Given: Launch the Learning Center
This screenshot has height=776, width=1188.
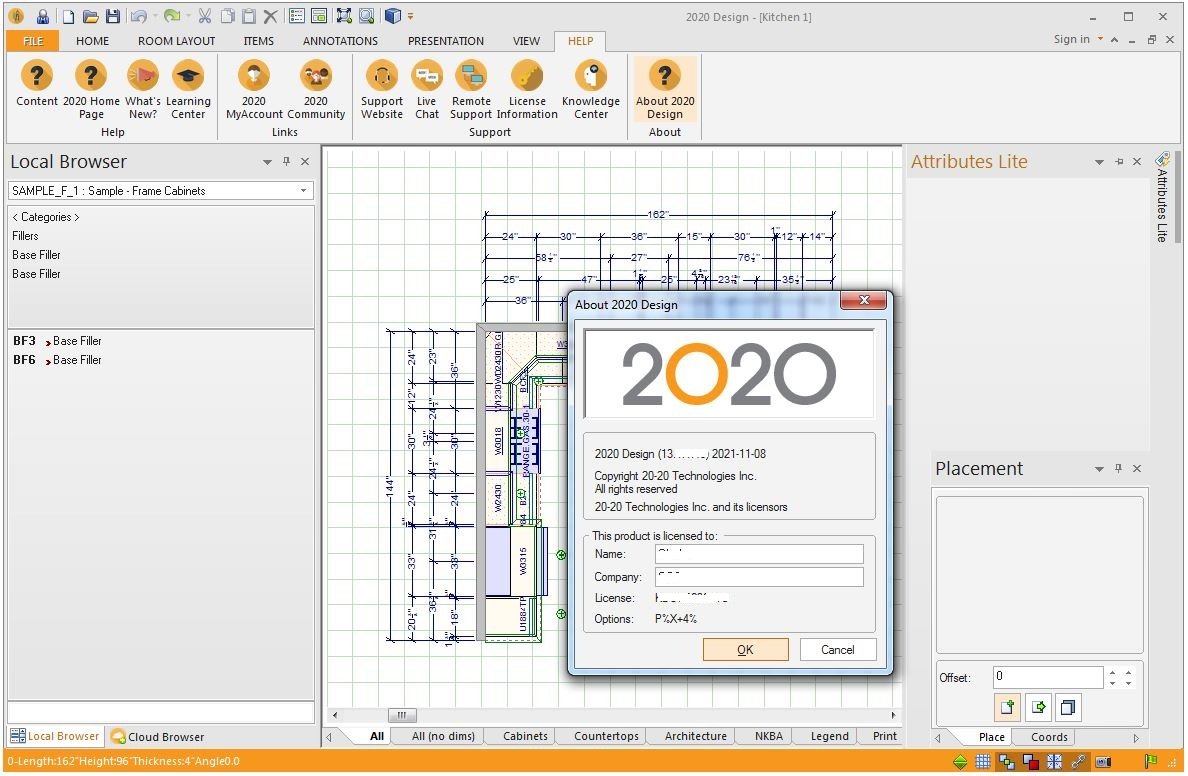Looking at the screenshot, I should coord(188,89).
